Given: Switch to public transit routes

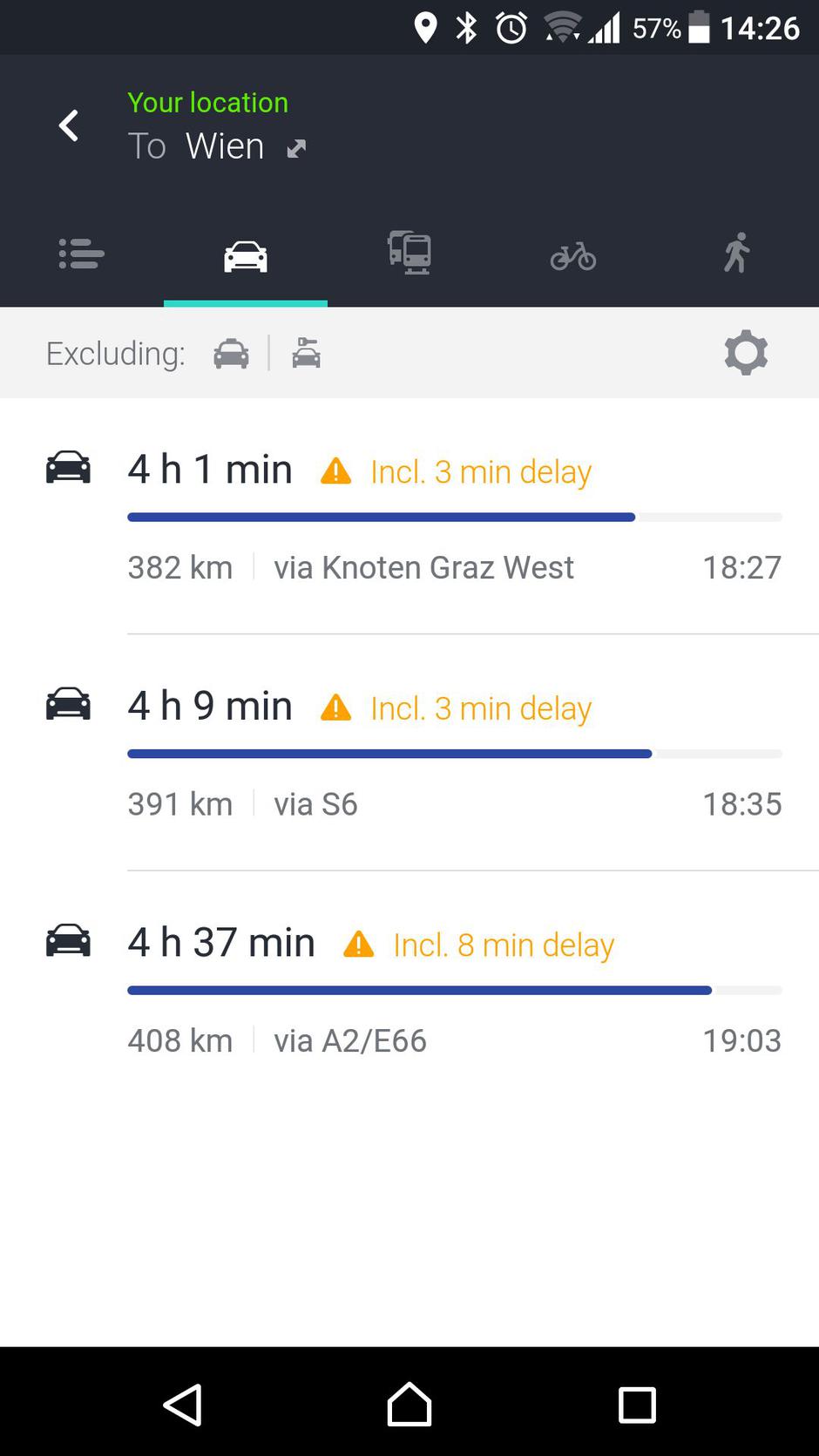Looking at the screenshot, I should [x=409, y=254].
